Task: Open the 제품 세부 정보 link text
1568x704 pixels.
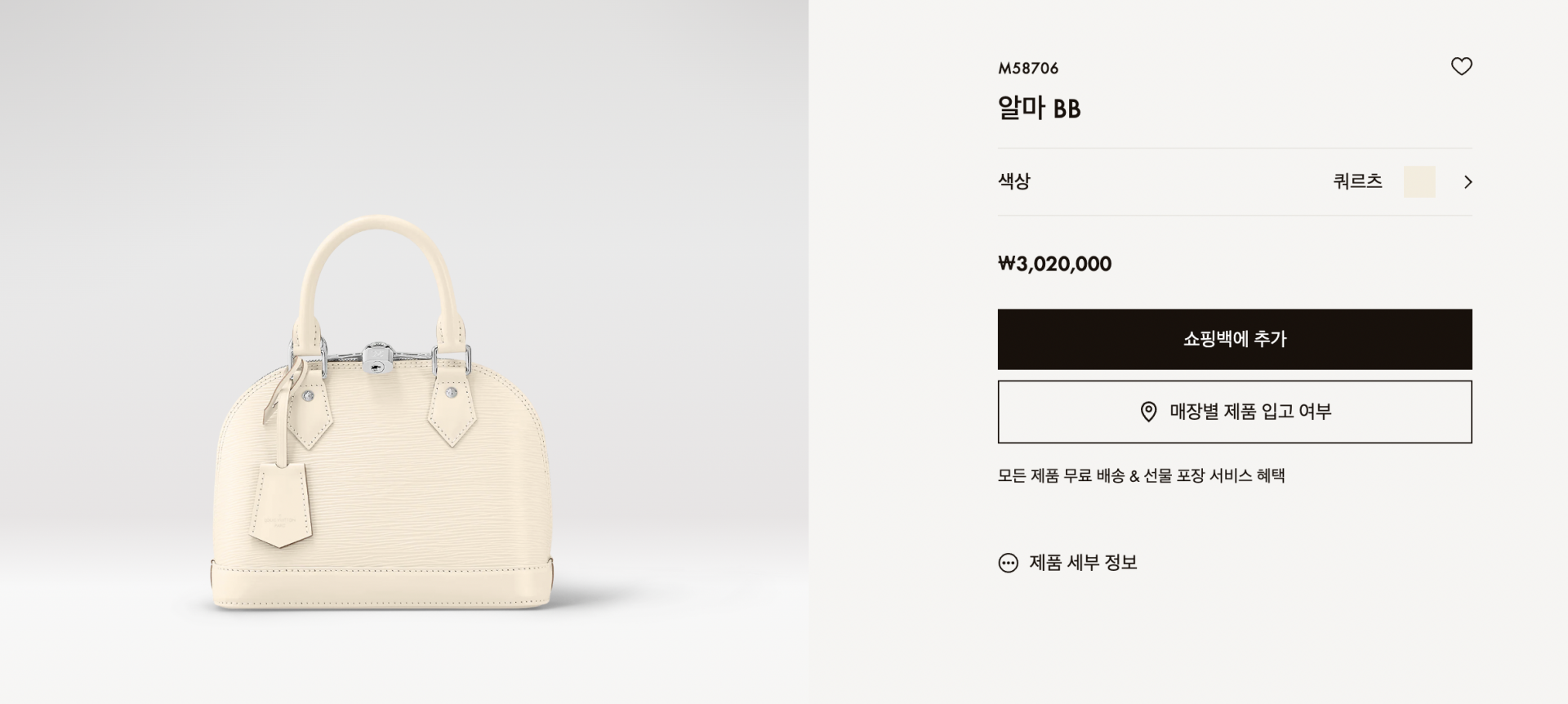Action: (1083, 563)
